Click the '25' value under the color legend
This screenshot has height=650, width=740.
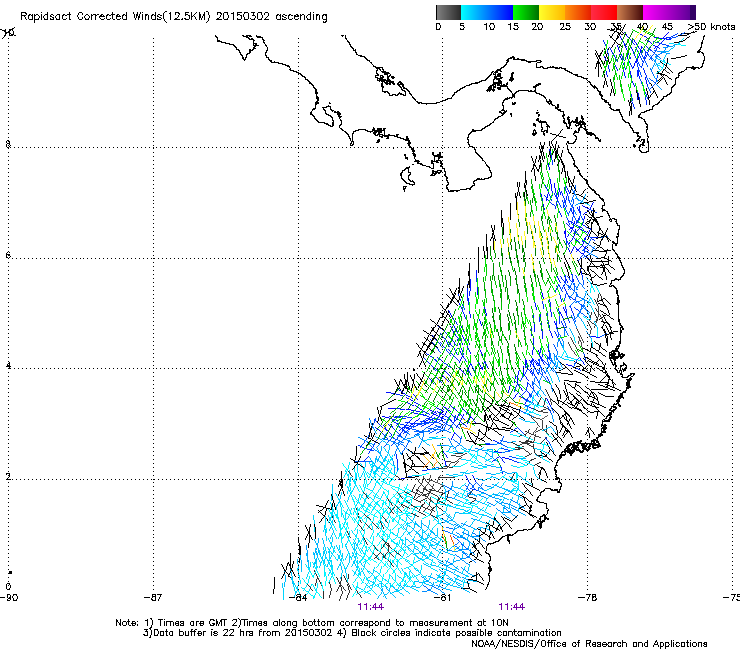point(565,27)
